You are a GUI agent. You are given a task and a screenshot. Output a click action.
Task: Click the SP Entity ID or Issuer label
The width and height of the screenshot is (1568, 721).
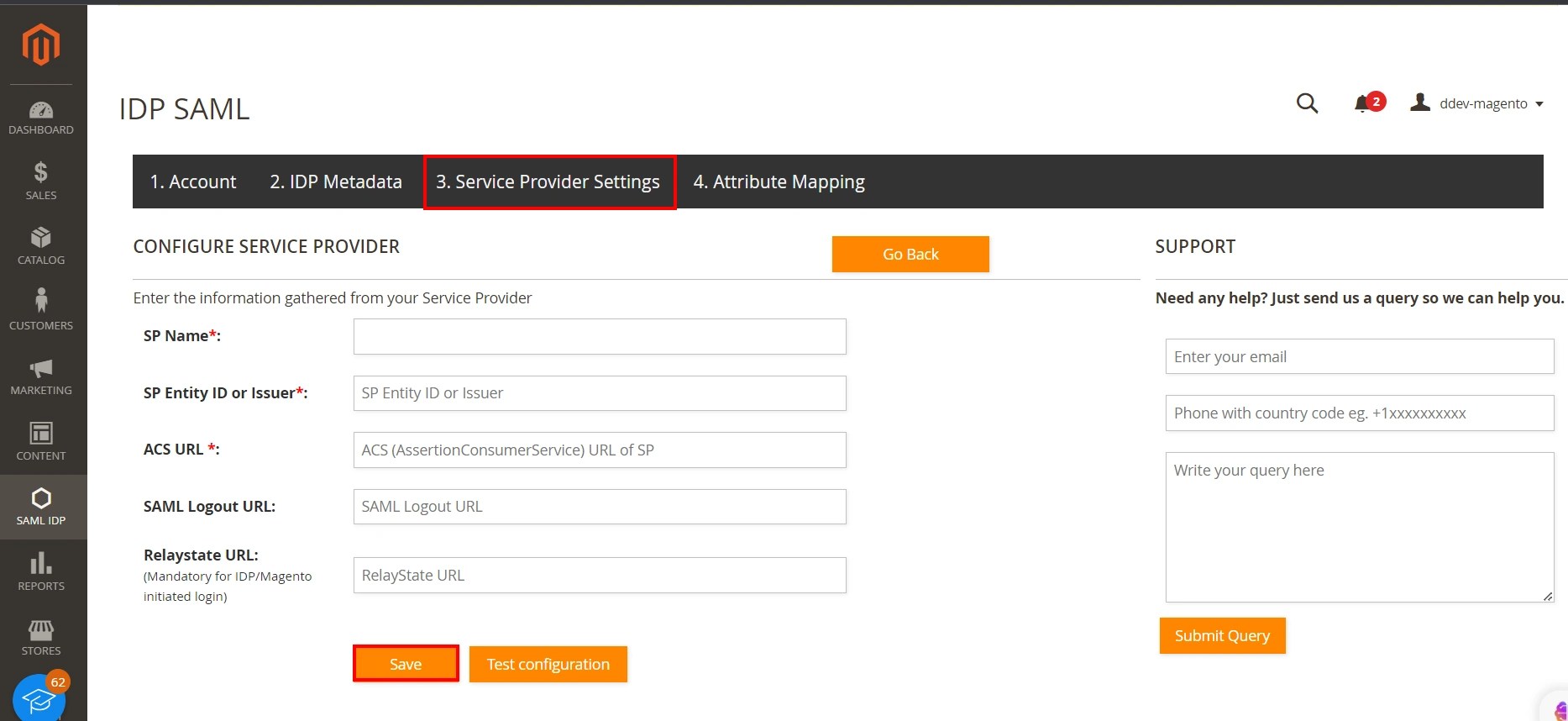point(225,392)
